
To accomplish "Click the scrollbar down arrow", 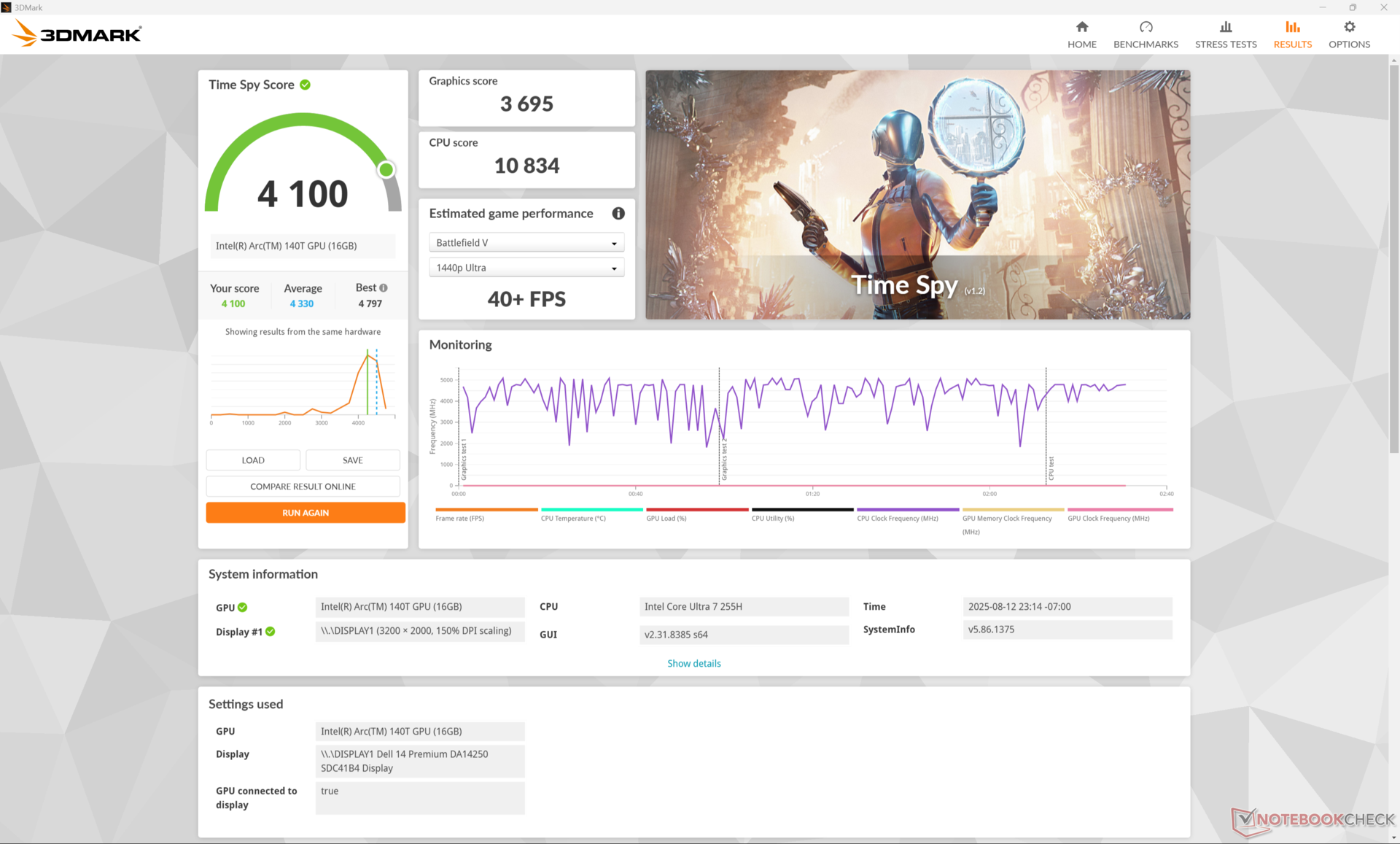I will pyautogui.click(x=1394, y=838).
